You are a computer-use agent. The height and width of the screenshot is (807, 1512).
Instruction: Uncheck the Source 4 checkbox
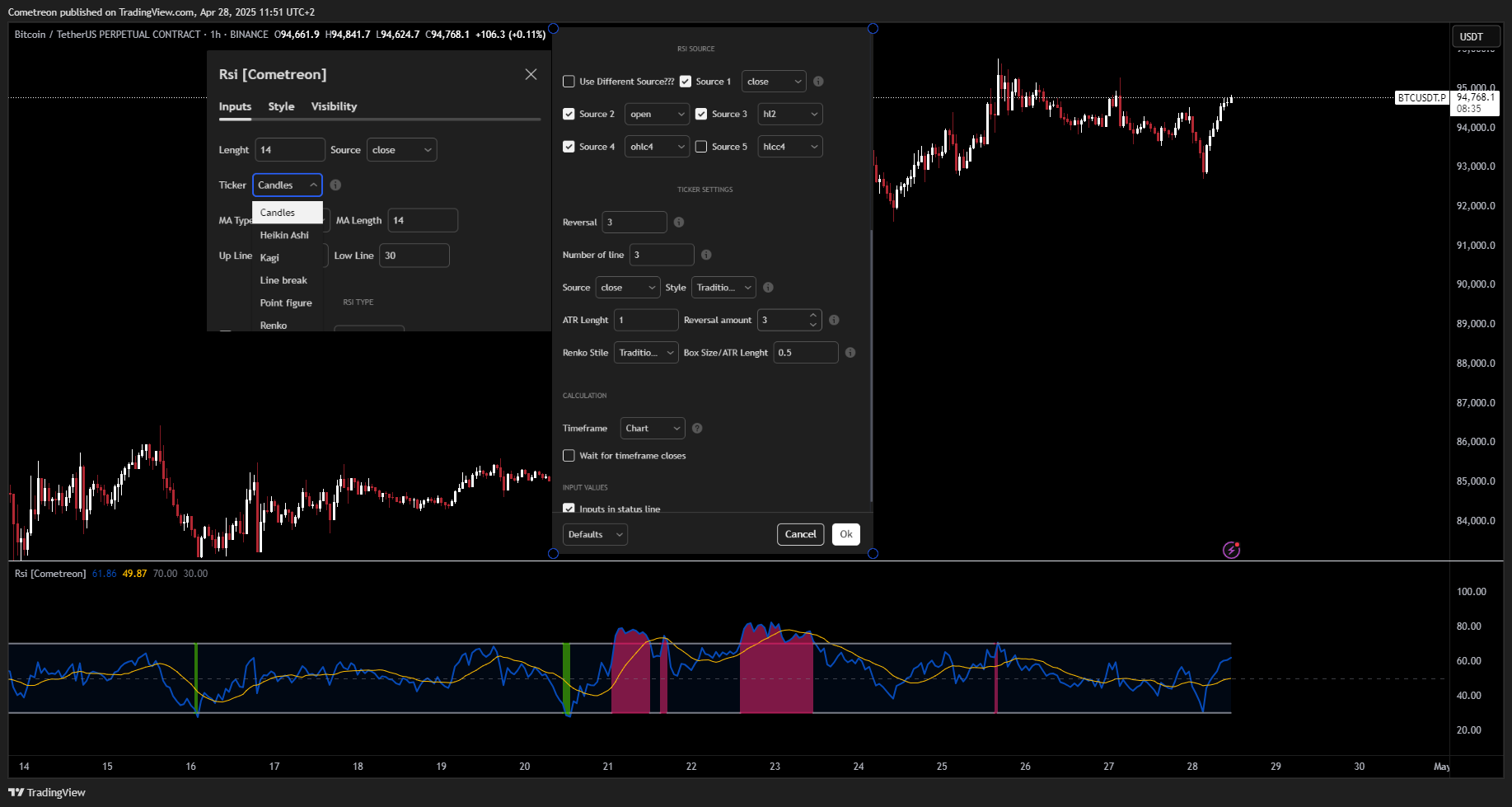click(569, 147)
